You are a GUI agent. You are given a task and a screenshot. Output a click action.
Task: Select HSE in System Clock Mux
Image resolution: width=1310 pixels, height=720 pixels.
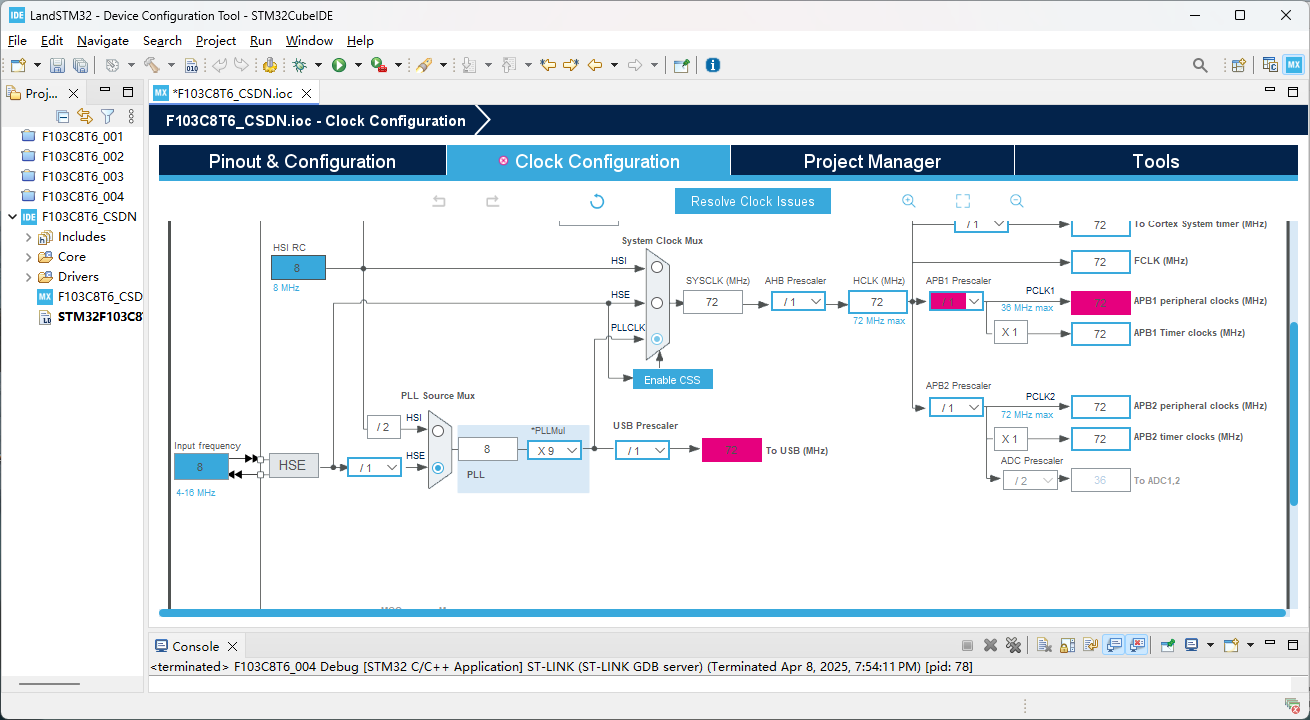point(656,303)
